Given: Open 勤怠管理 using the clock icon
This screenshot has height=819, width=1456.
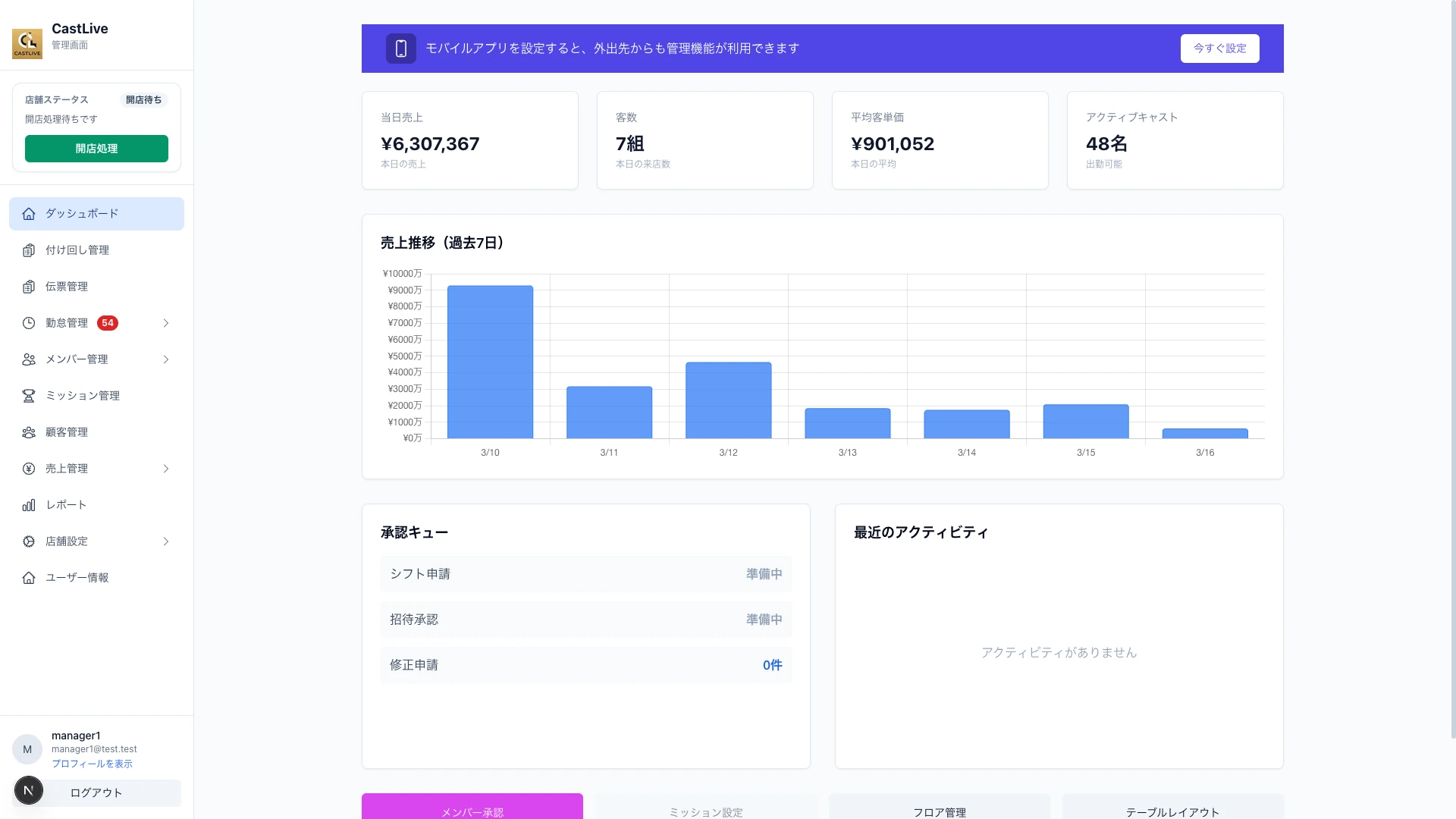Looking at the screenshot, I should point(28,322).
